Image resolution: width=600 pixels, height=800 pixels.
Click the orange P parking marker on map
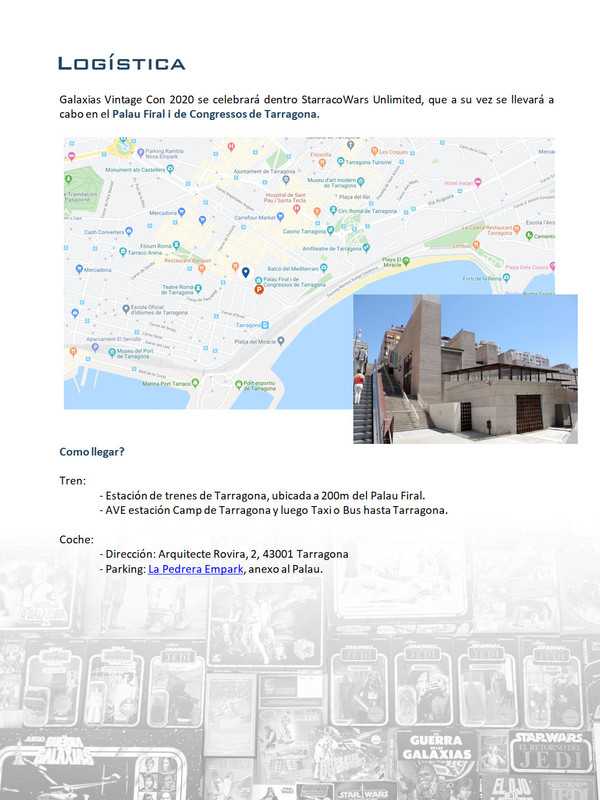point(259,290)
